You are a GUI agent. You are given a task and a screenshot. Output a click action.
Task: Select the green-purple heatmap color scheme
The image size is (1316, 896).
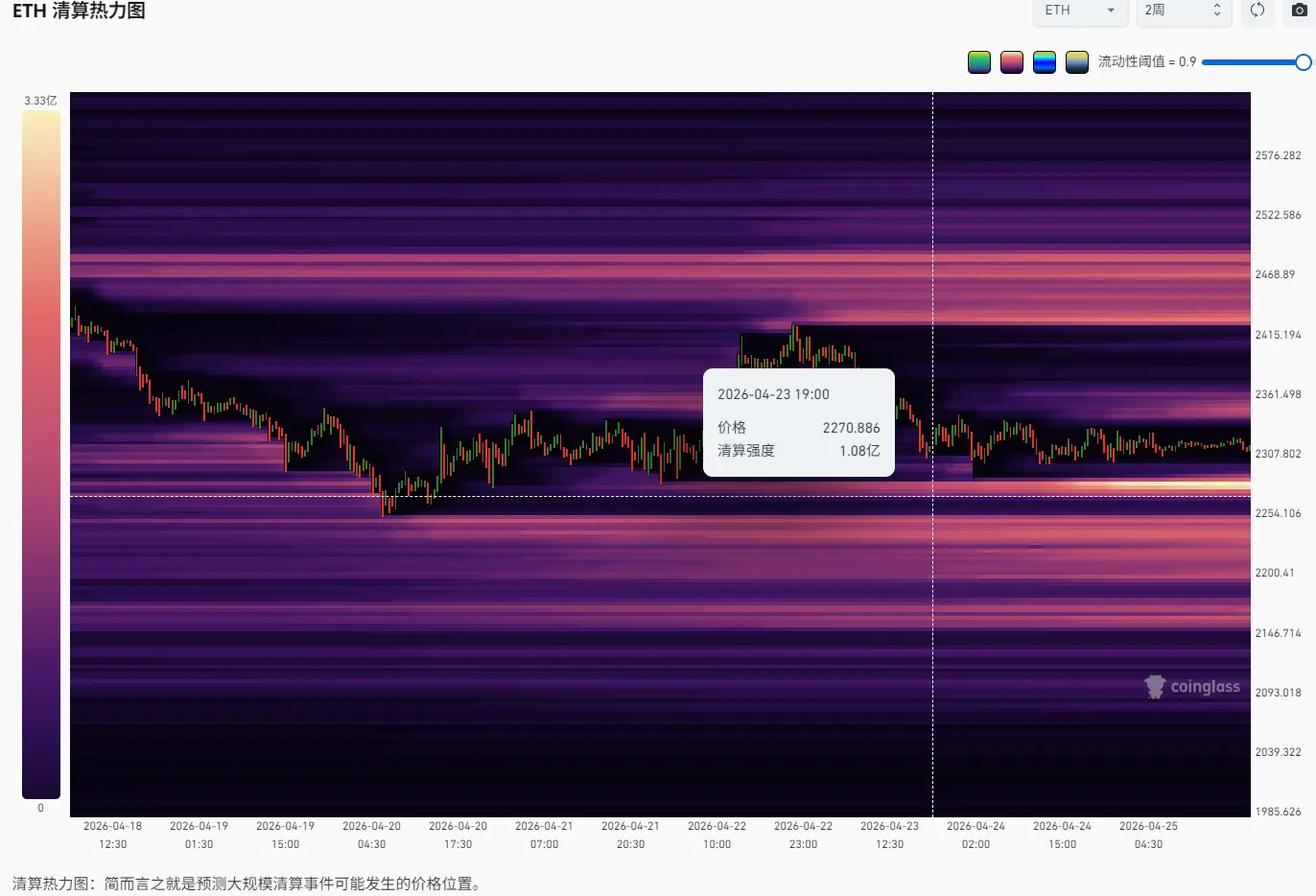979,62
